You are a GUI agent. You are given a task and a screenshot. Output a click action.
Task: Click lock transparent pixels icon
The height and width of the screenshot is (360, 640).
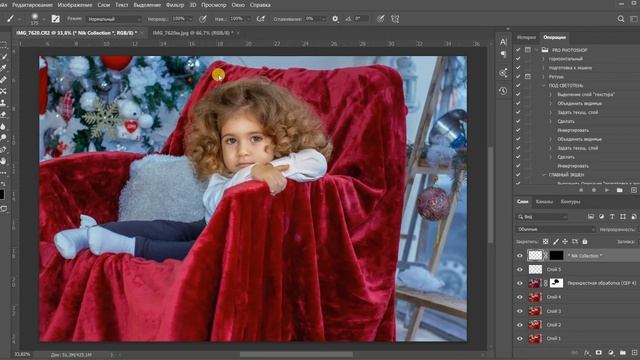click(x=546, y=242)
